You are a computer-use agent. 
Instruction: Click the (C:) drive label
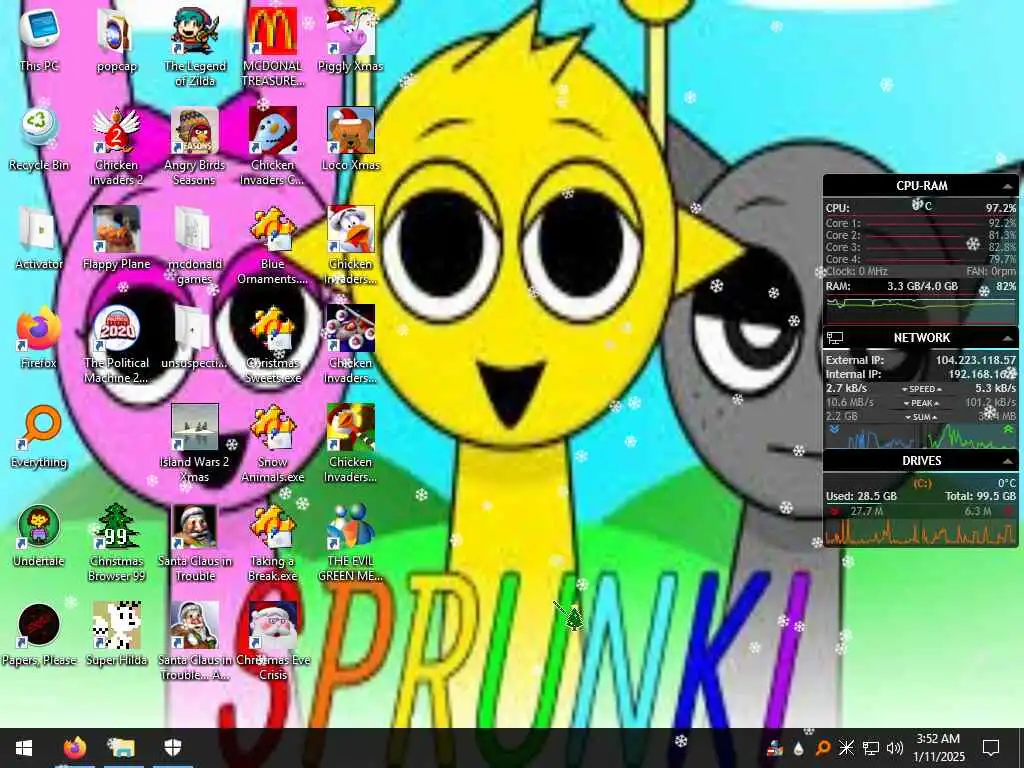coord(921,483)
